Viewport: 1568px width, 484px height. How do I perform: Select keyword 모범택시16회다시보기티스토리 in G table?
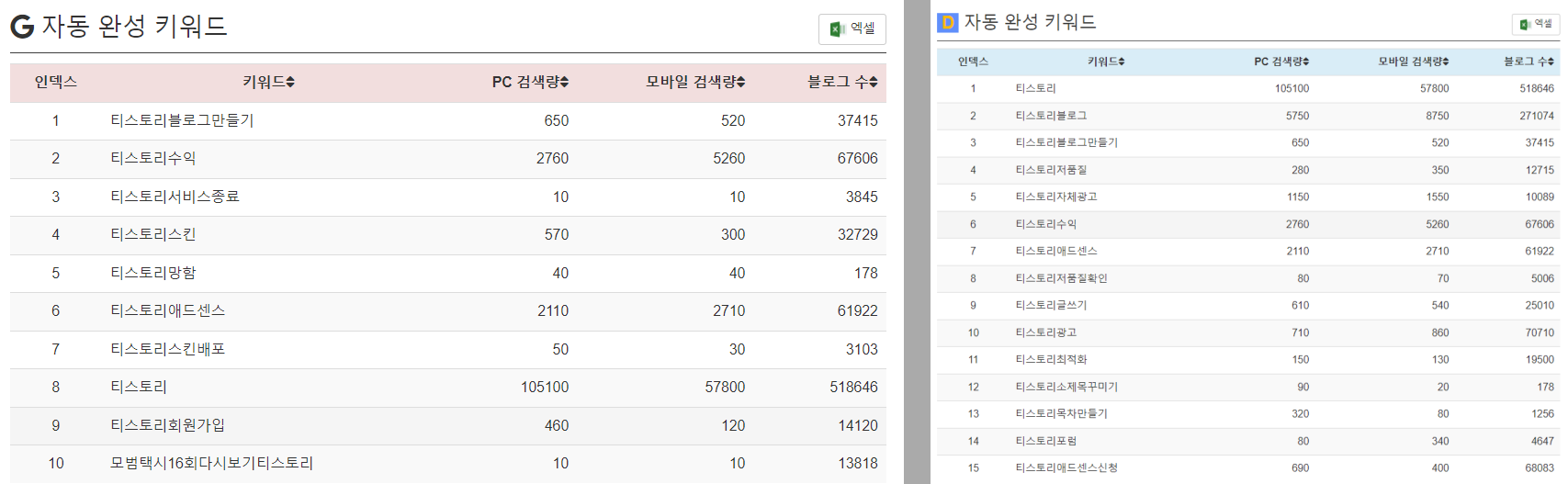[212, 463]
